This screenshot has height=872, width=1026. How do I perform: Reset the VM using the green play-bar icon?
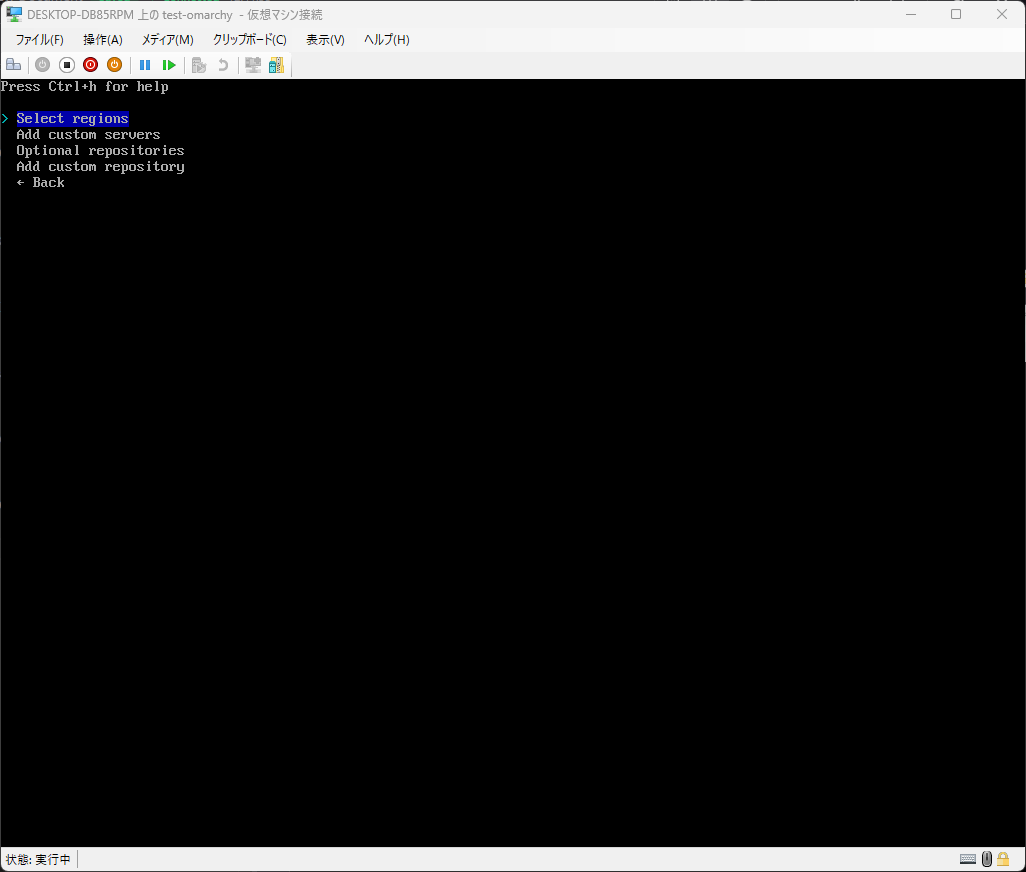coord(169,65)
